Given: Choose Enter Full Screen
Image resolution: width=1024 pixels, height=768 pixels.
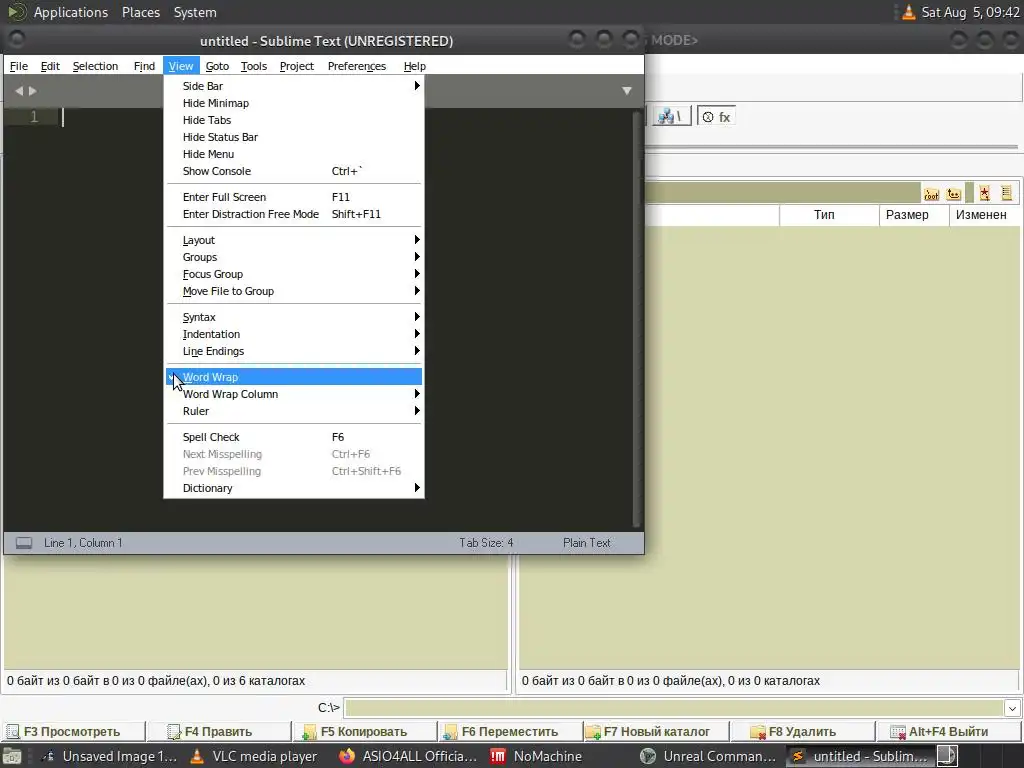Looking at the screenshot, I should click(x=293, y=197).
